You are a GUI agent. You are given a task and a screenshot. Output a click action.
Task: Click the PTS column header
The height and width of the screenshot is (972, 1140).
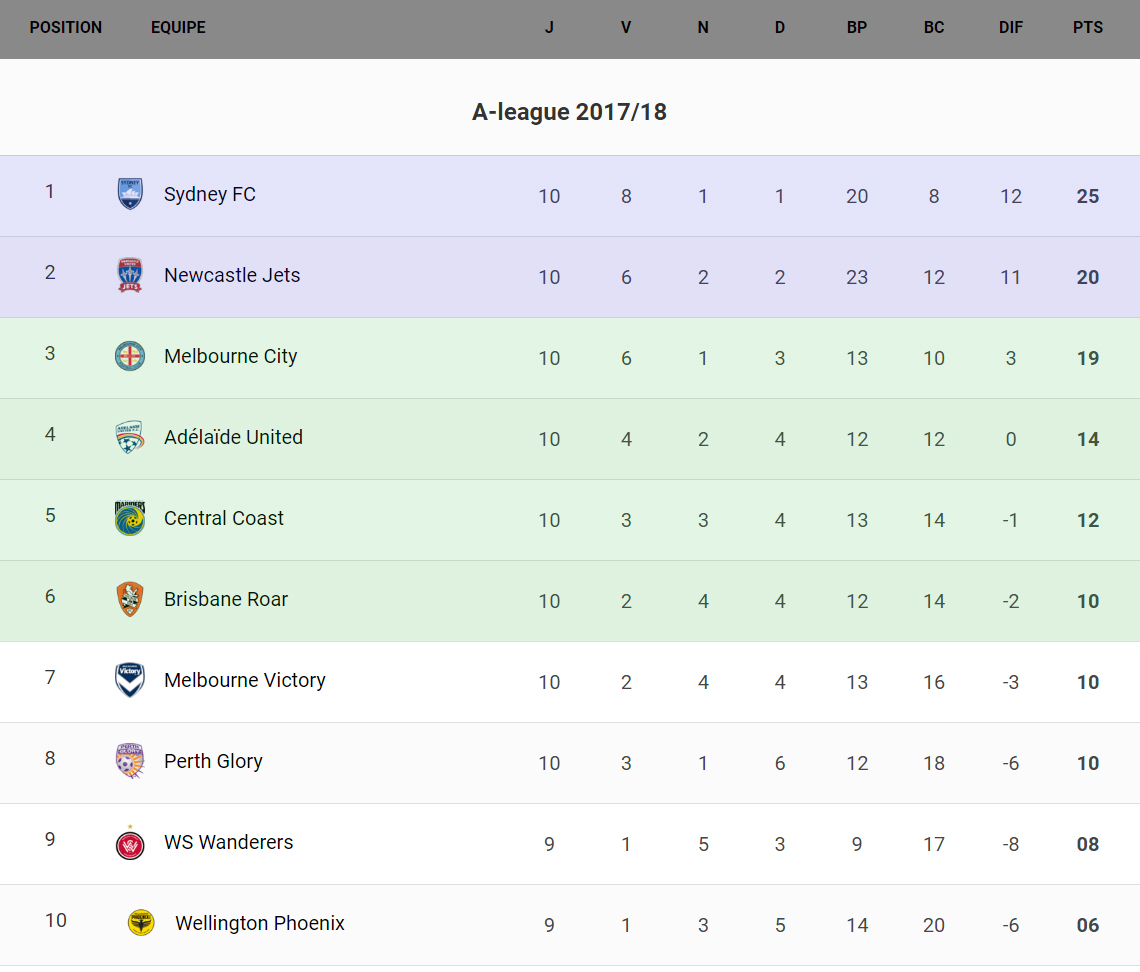pyautogui.click(x=1088, y=28)
